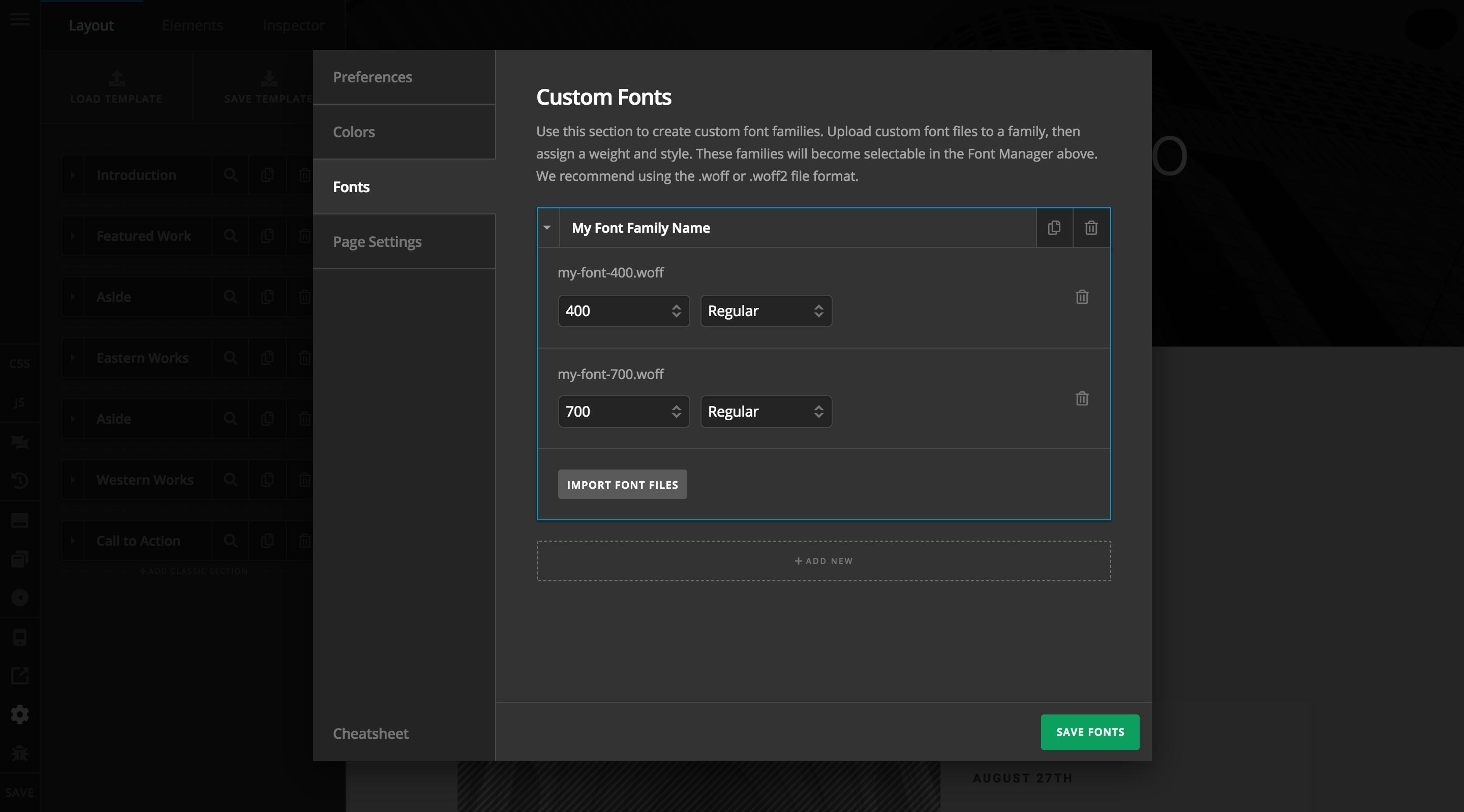Open Page Settings

(377, 241)
